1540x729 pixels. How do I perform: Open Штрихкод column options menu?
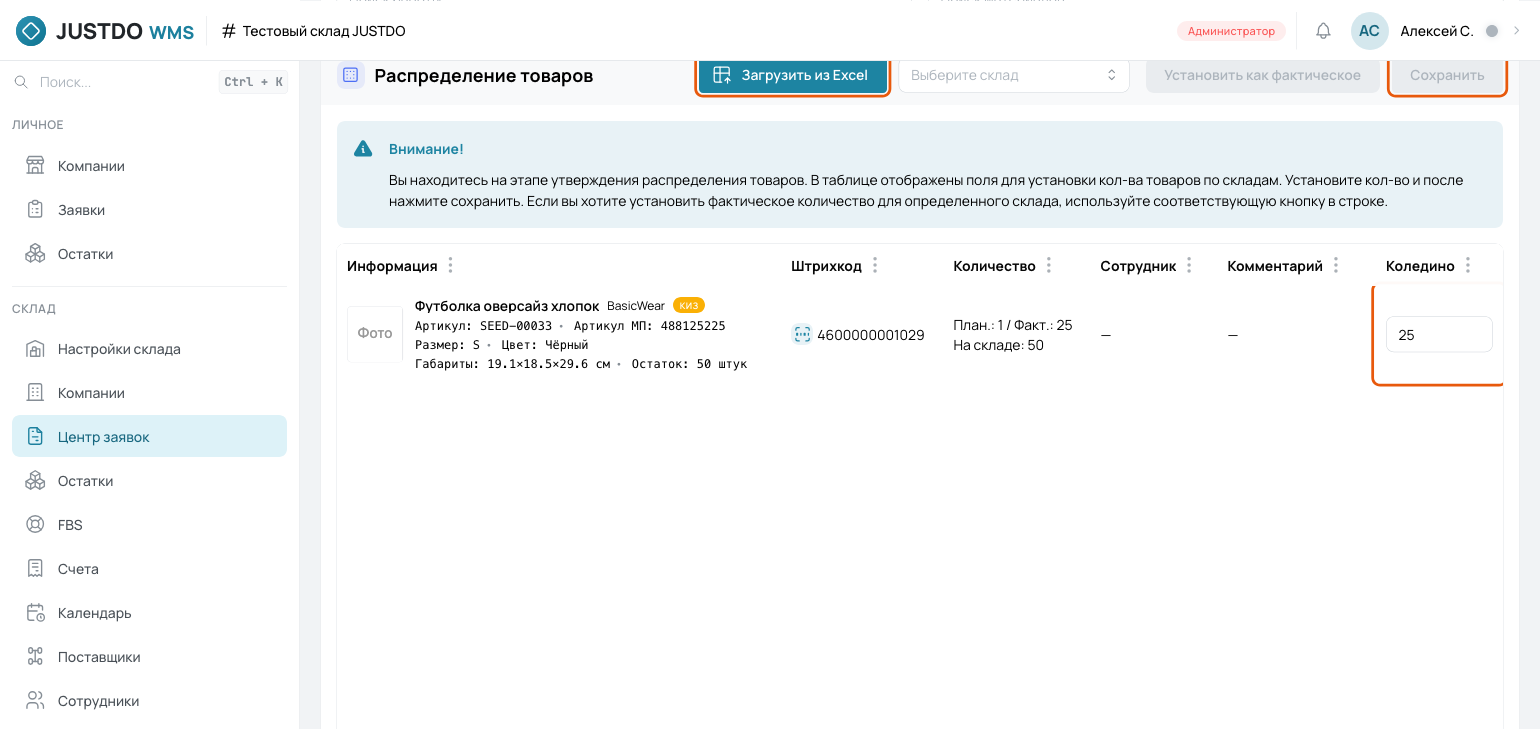[x=875, y=265]
